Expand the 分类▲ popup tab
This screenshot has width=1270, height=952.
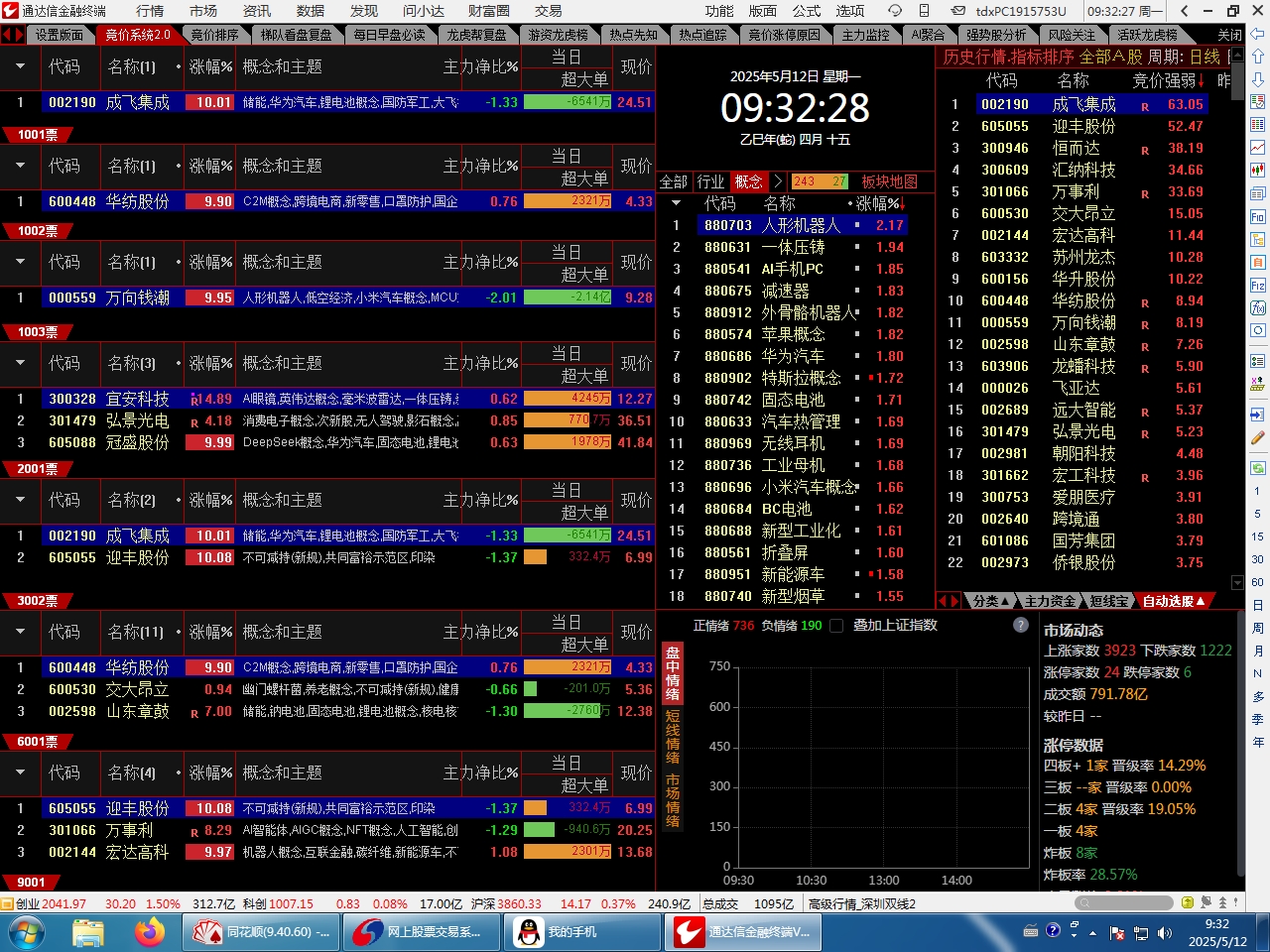click(x=991, y=601)
